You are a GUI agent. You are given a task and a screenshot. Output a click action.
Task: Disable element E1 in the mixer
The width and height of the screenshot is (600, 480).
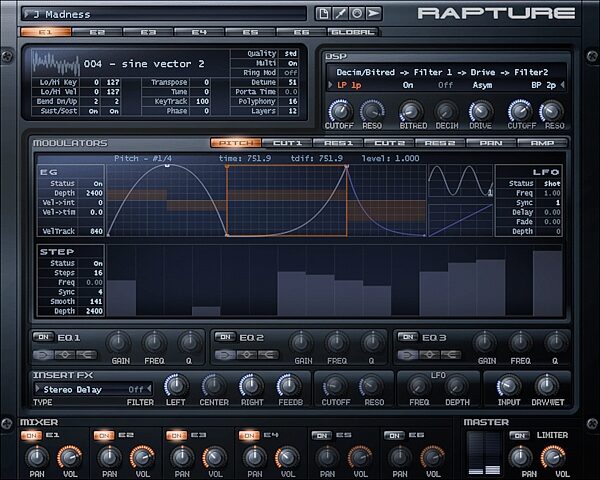pos(31,436)
